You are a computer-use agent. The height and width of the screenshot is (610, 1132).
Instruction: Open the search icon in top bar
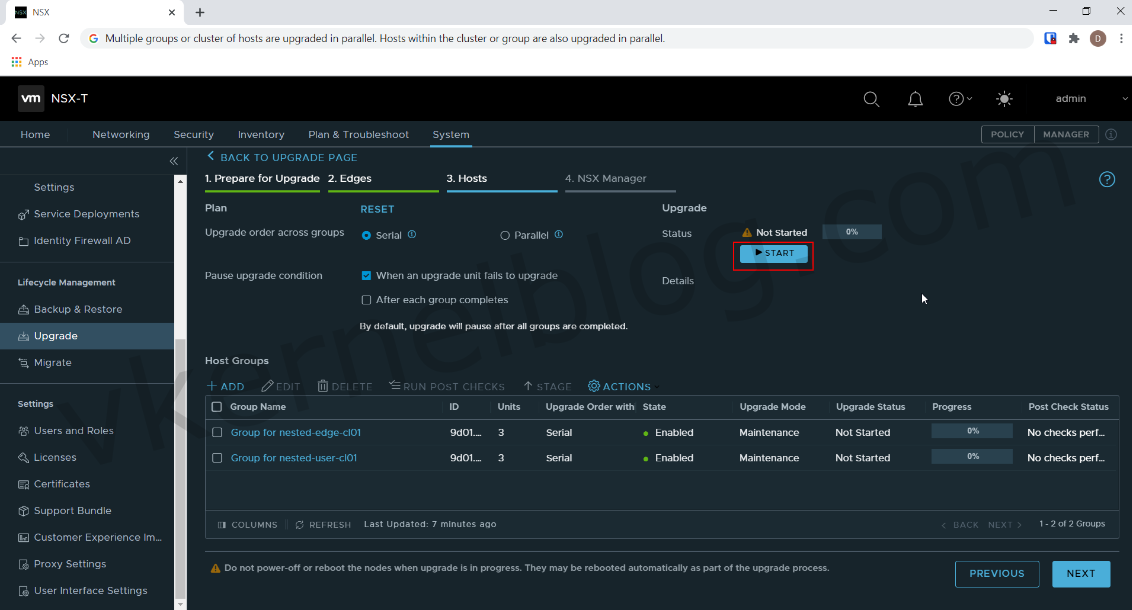click(x=871, y=98)
